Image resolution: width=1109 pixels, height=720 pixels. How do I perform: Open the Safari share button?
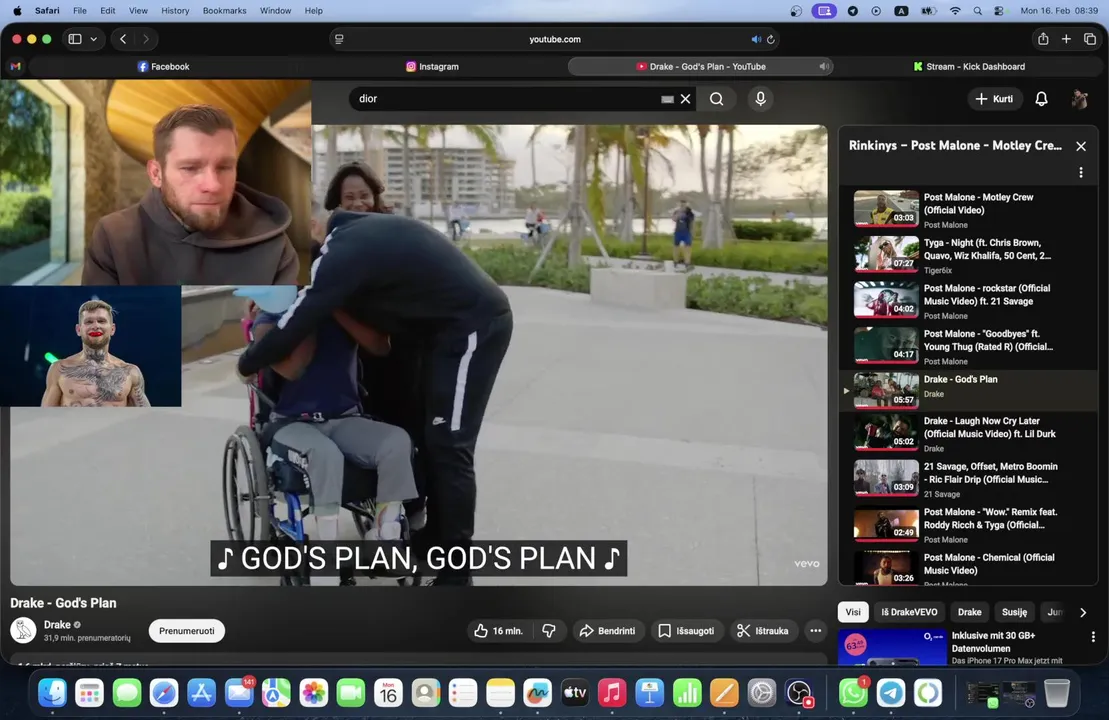pyautogui.click(x=1043, y=40)
